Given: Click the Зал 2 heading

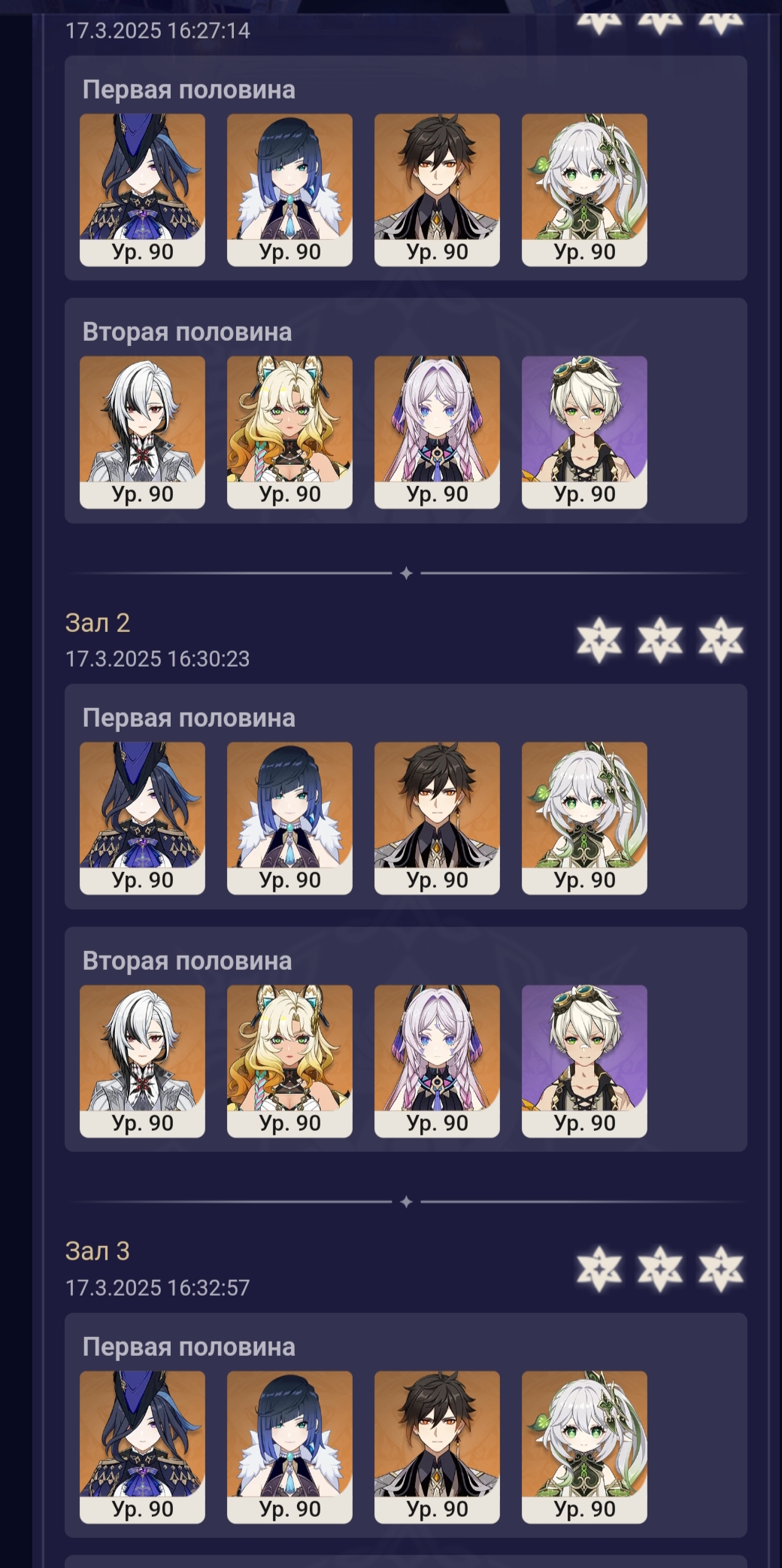Looking at the screenshot, I should pyautogui.click(x=98, y=623).
